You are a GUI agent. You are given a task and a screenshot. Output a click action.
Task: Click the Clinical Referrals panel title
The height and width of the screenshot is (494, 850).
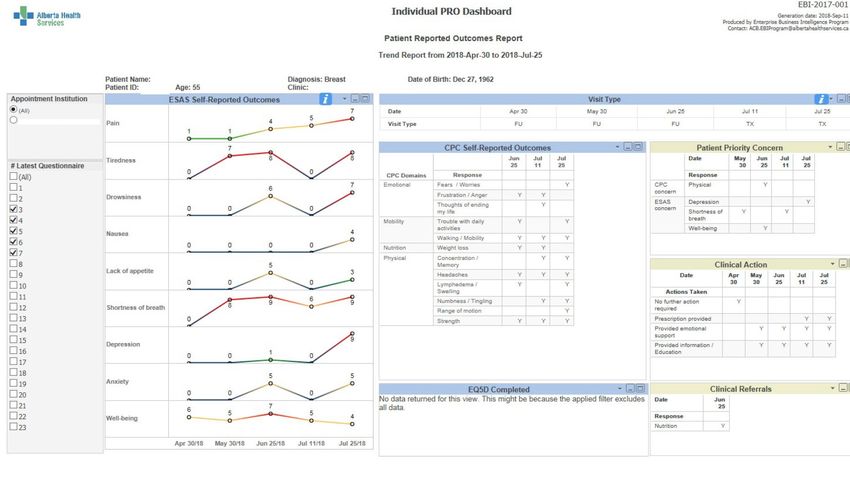[740, 389]
